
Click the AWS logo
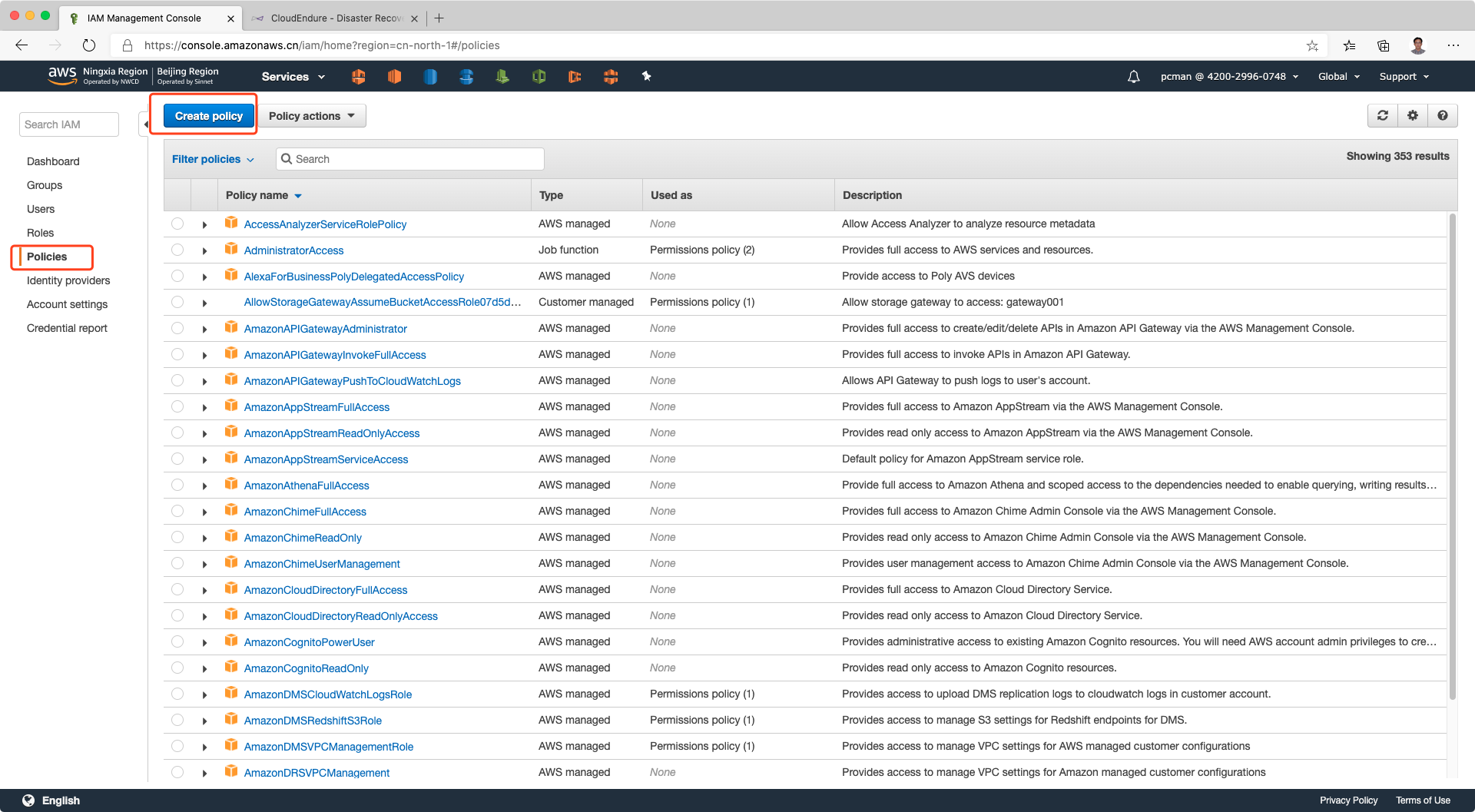pyautogui.click(x=61, y=75)
